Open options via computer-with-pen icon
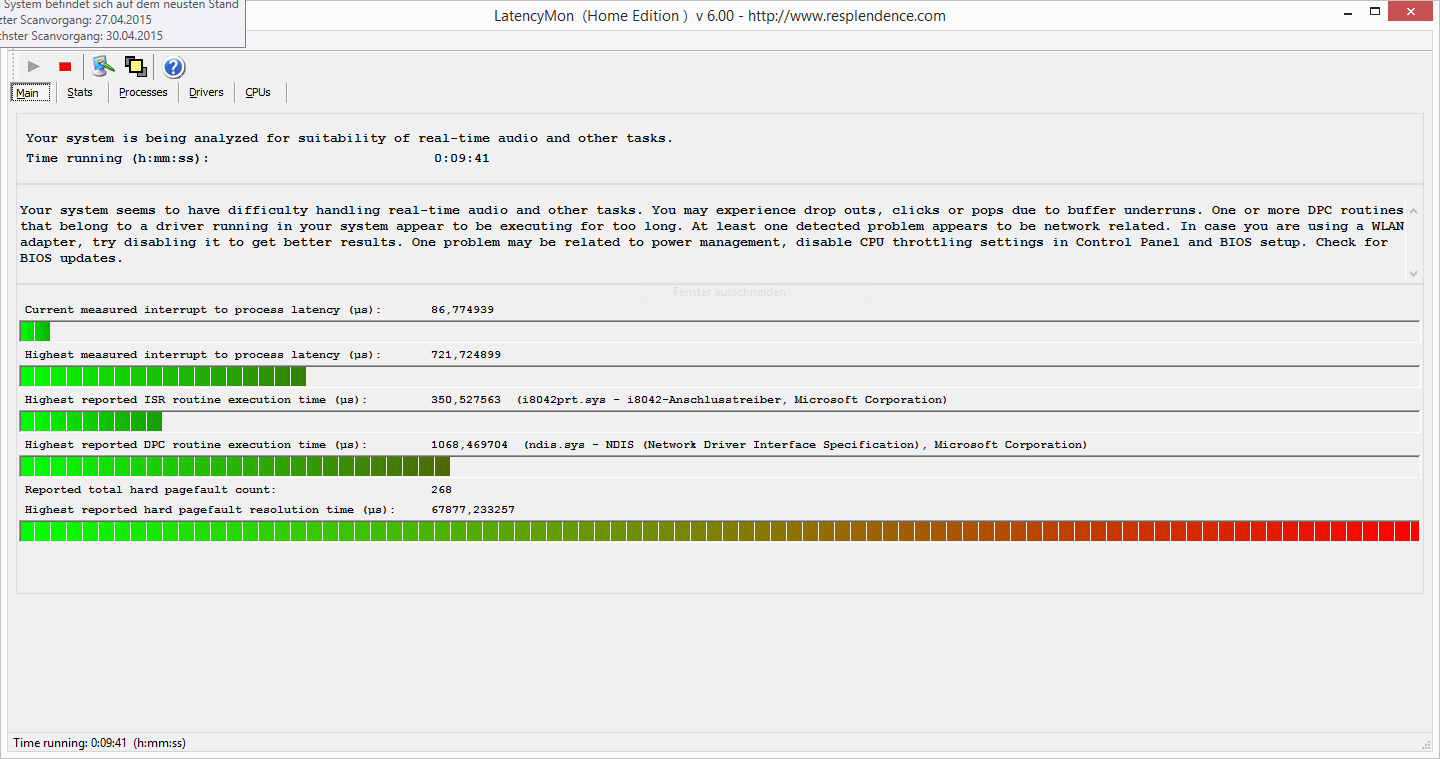1440x759 pixels. coord(103,67)
